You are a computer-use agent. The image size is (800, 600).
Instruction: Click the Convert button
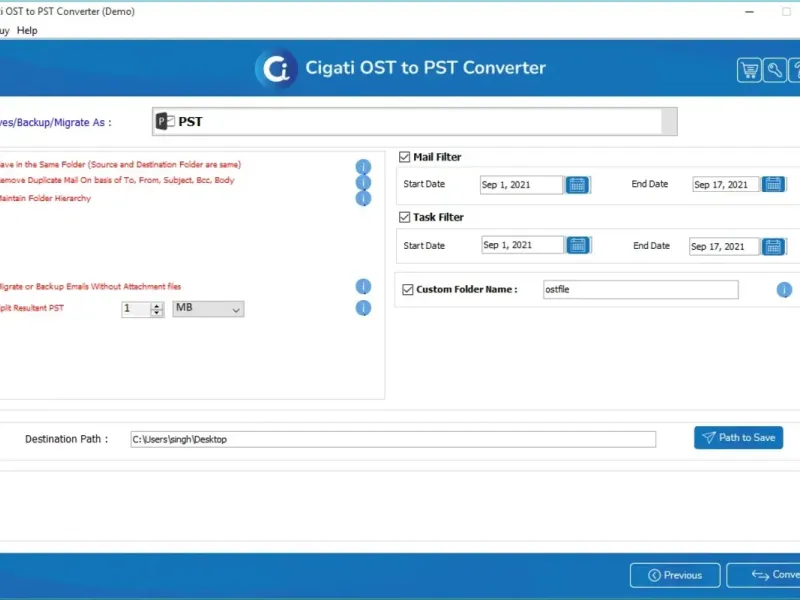pos(763,576)
